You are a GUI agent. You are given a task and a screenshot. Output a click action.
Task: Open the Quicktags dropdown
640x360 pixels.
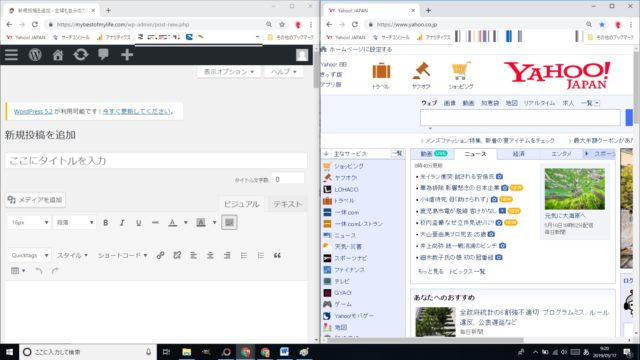click(x=29, y=255)
